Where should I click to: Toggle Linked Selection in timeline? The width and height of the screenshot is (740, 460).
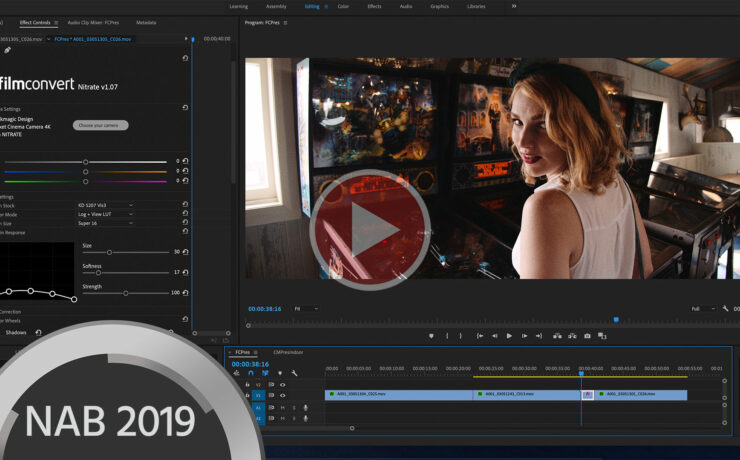tap(265, 373)
